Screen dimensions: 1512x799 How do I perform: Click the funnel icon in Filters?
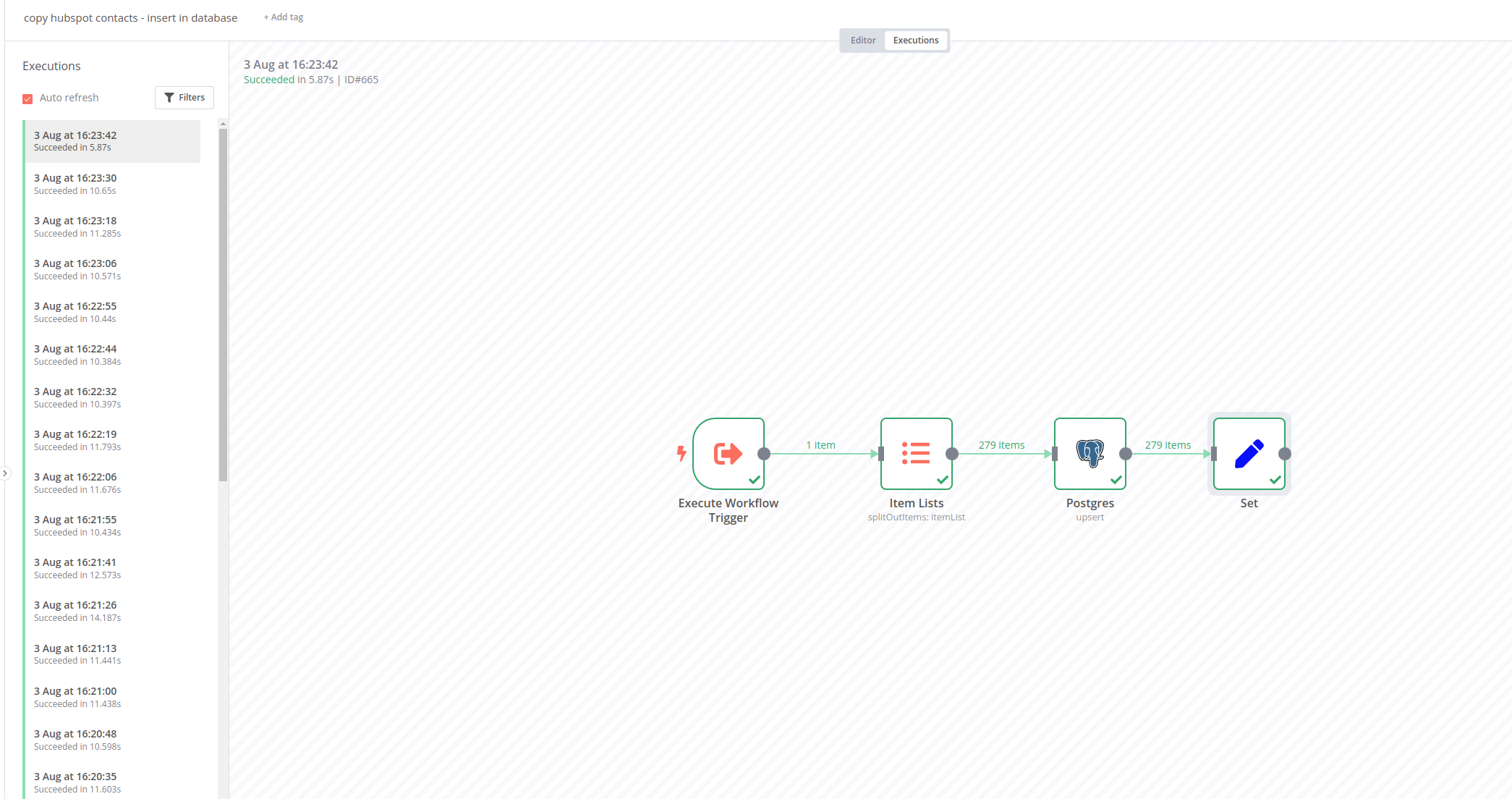coord(169,98)
